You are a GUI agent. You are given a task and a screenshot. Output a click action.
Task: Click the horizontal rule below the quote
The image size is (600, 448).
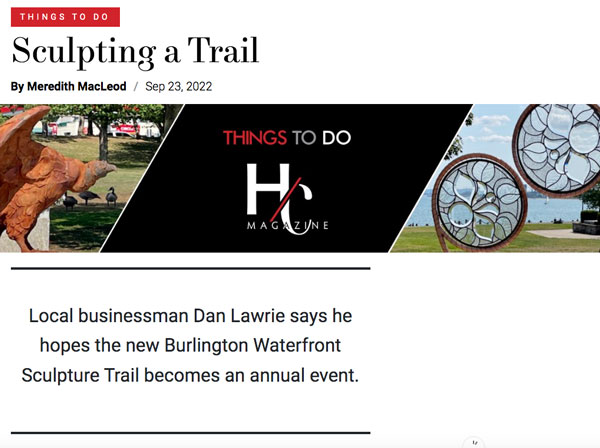coord(190,432)
